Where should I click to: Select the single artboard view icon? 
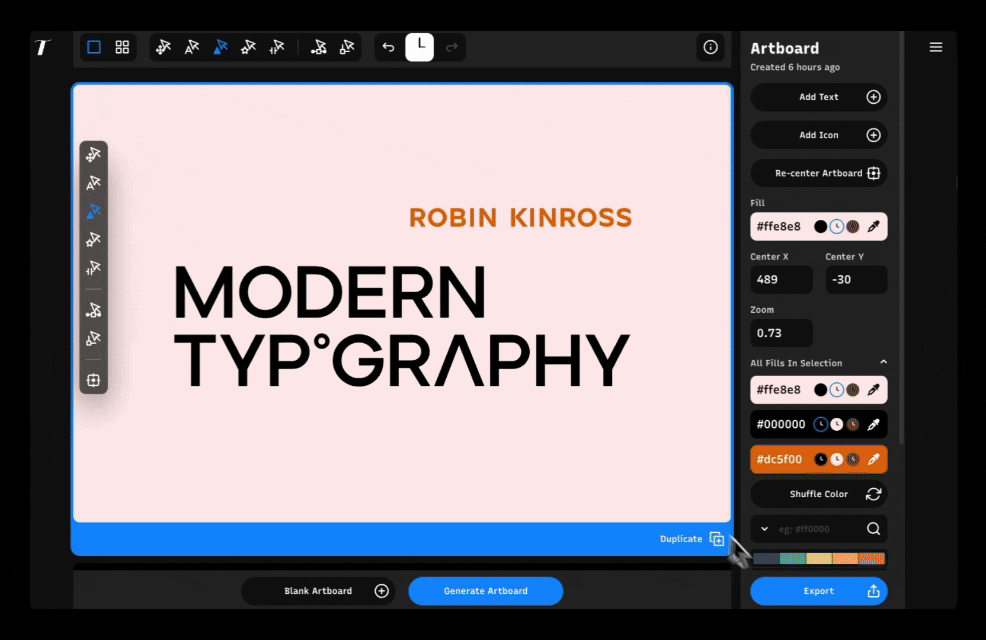coord(94,47)
